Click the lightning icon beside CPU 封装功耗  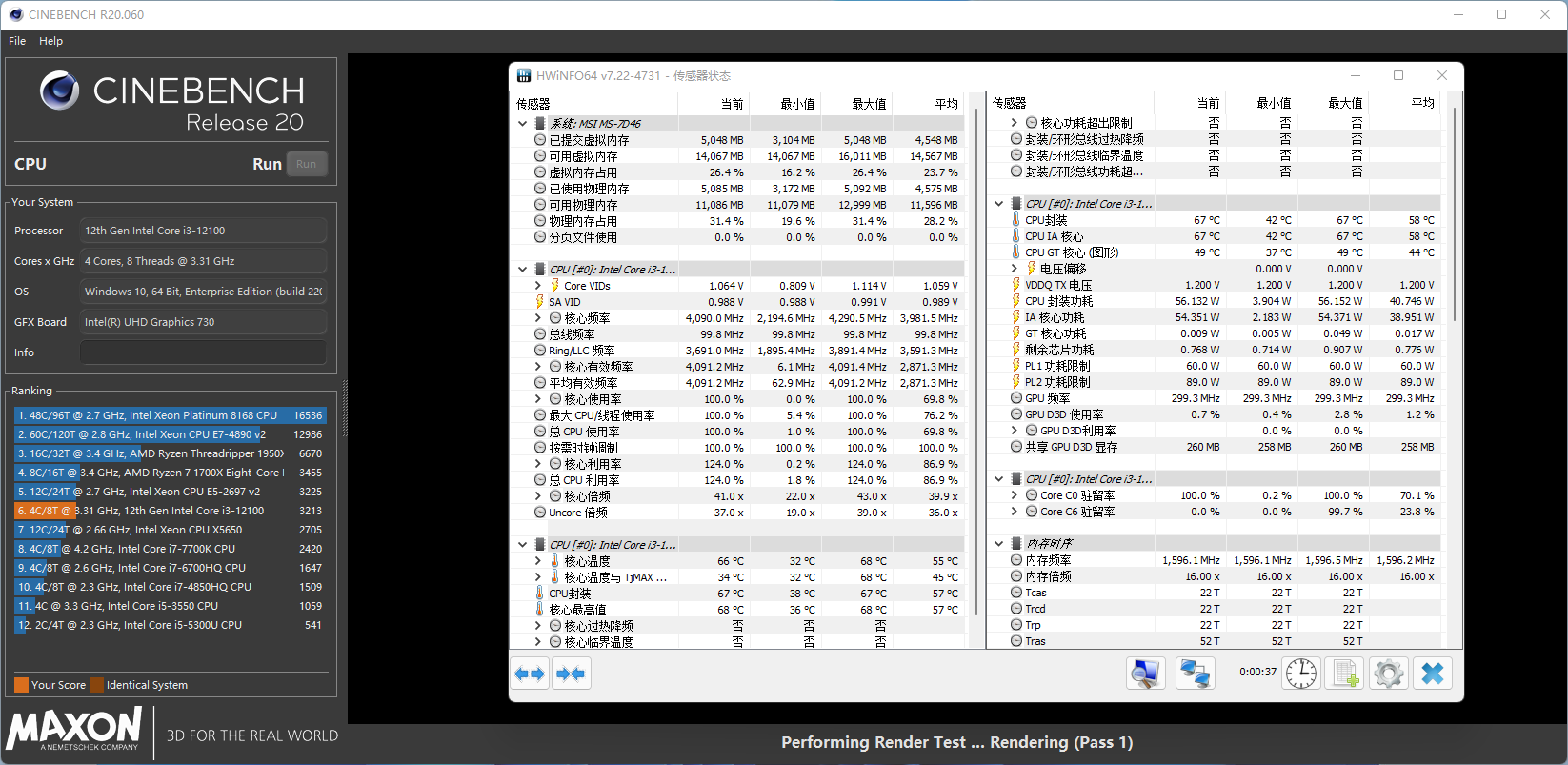click(1016, 301)
